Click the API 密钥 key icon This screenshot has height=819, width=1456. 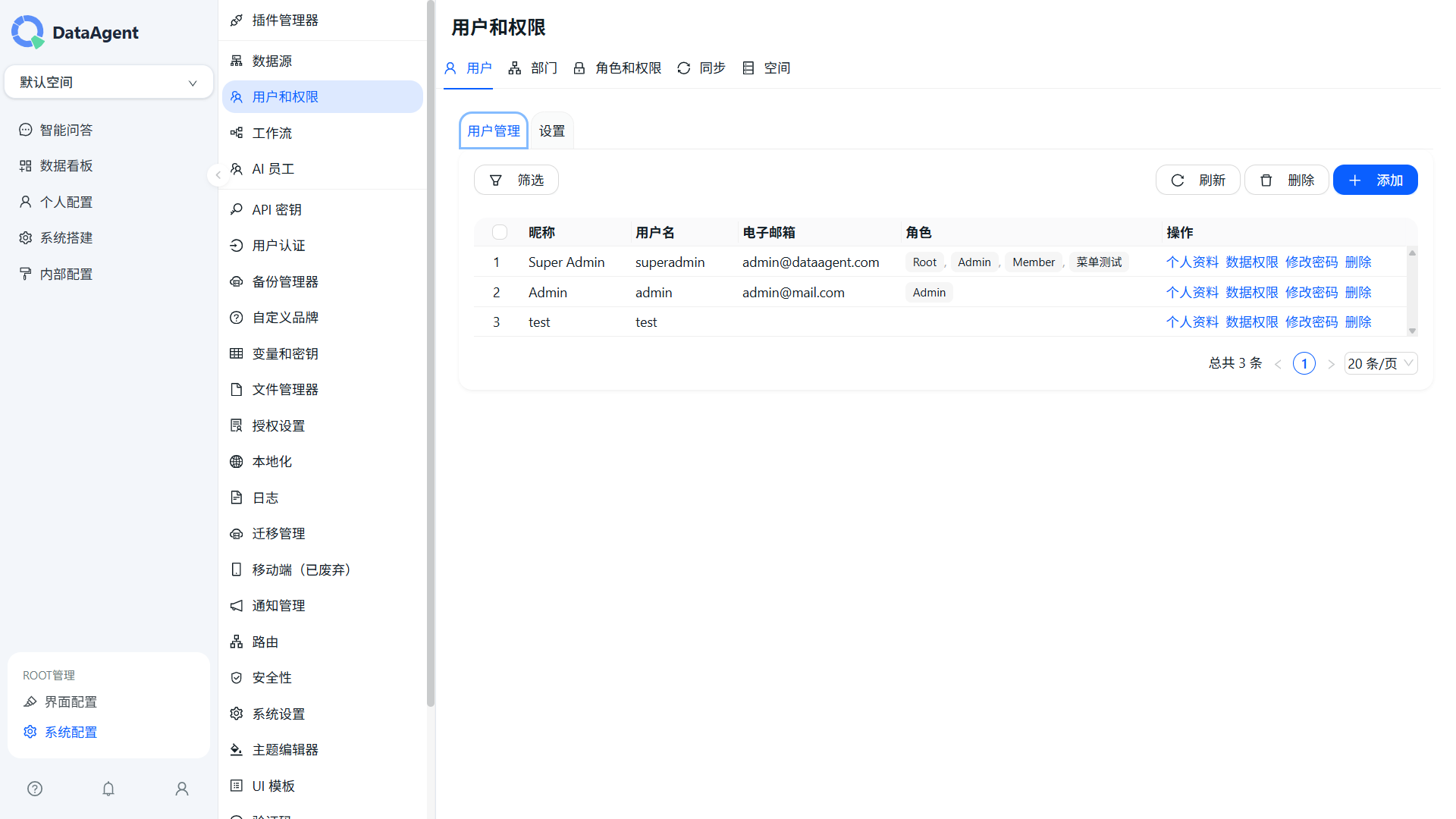pyautogui.click(x=237, y=209)
